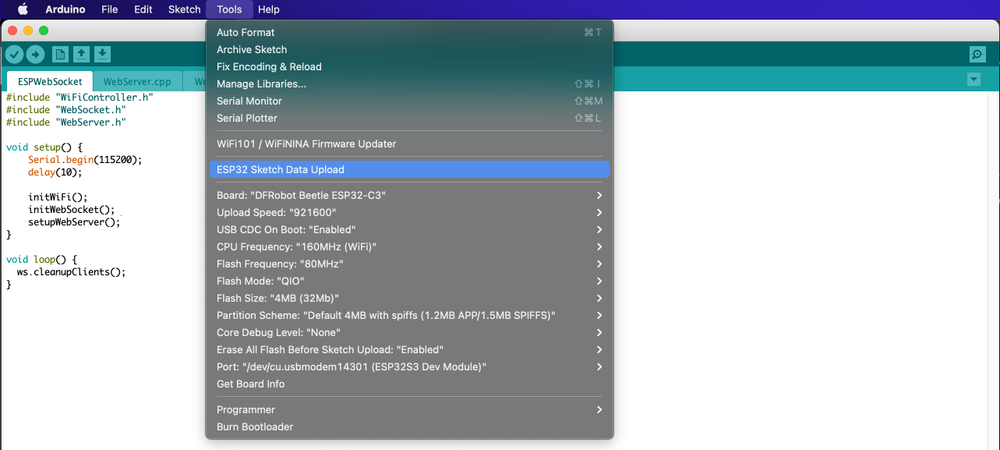Select the ESPWebSocket tab

(x=50, y=81)
